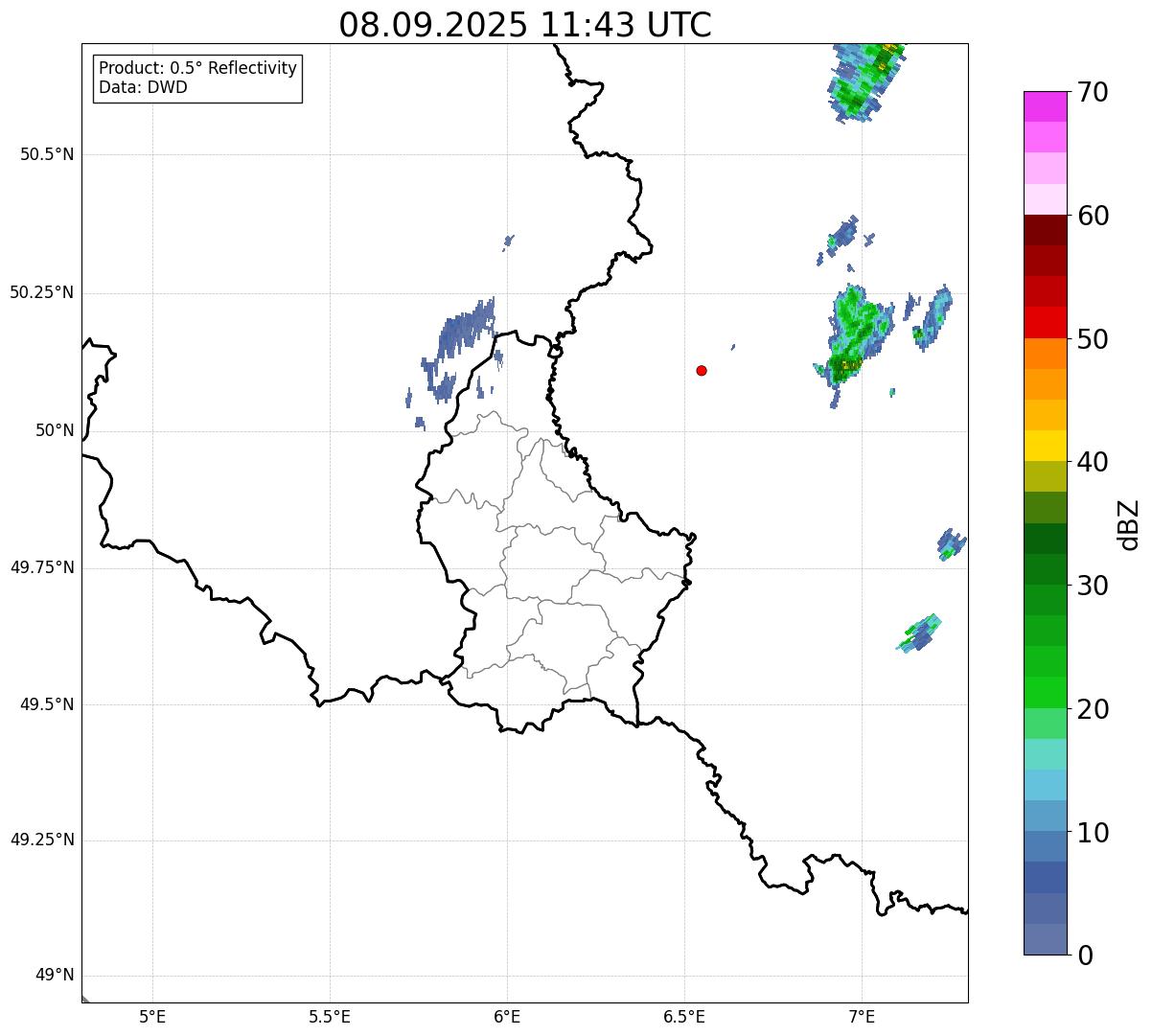Click the 5°E longitude label
Screen dimensions: 1152x1036
(x=152, y=1017)
